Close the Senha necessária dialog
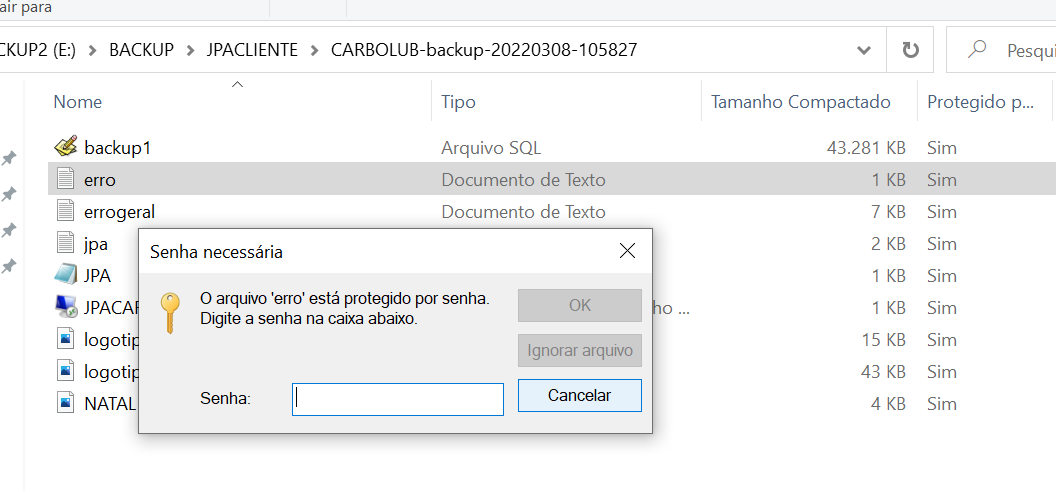 pos(627,251)
